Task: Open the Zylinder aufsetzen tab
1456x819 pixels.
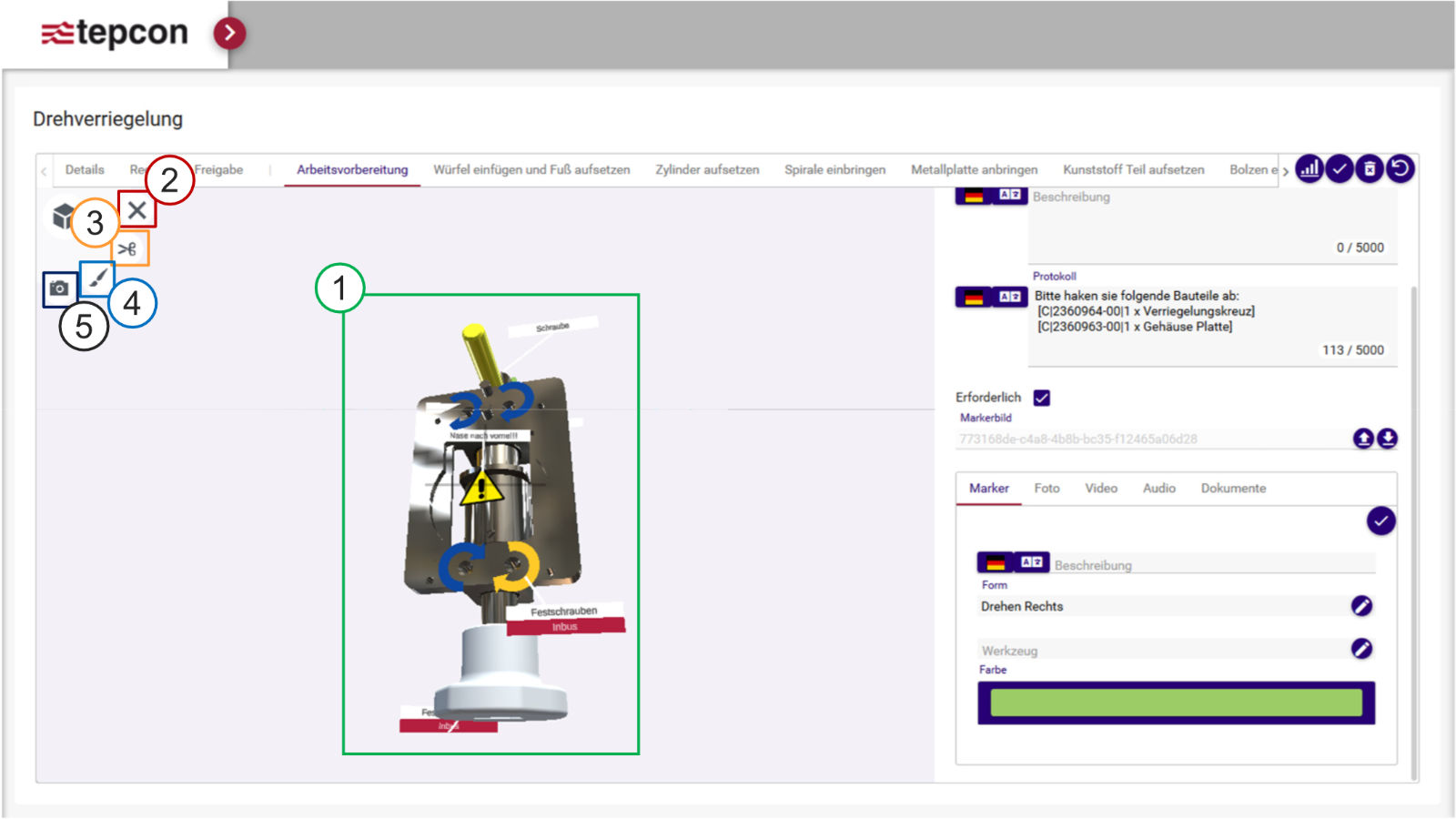Action: (x=707, y=170)
